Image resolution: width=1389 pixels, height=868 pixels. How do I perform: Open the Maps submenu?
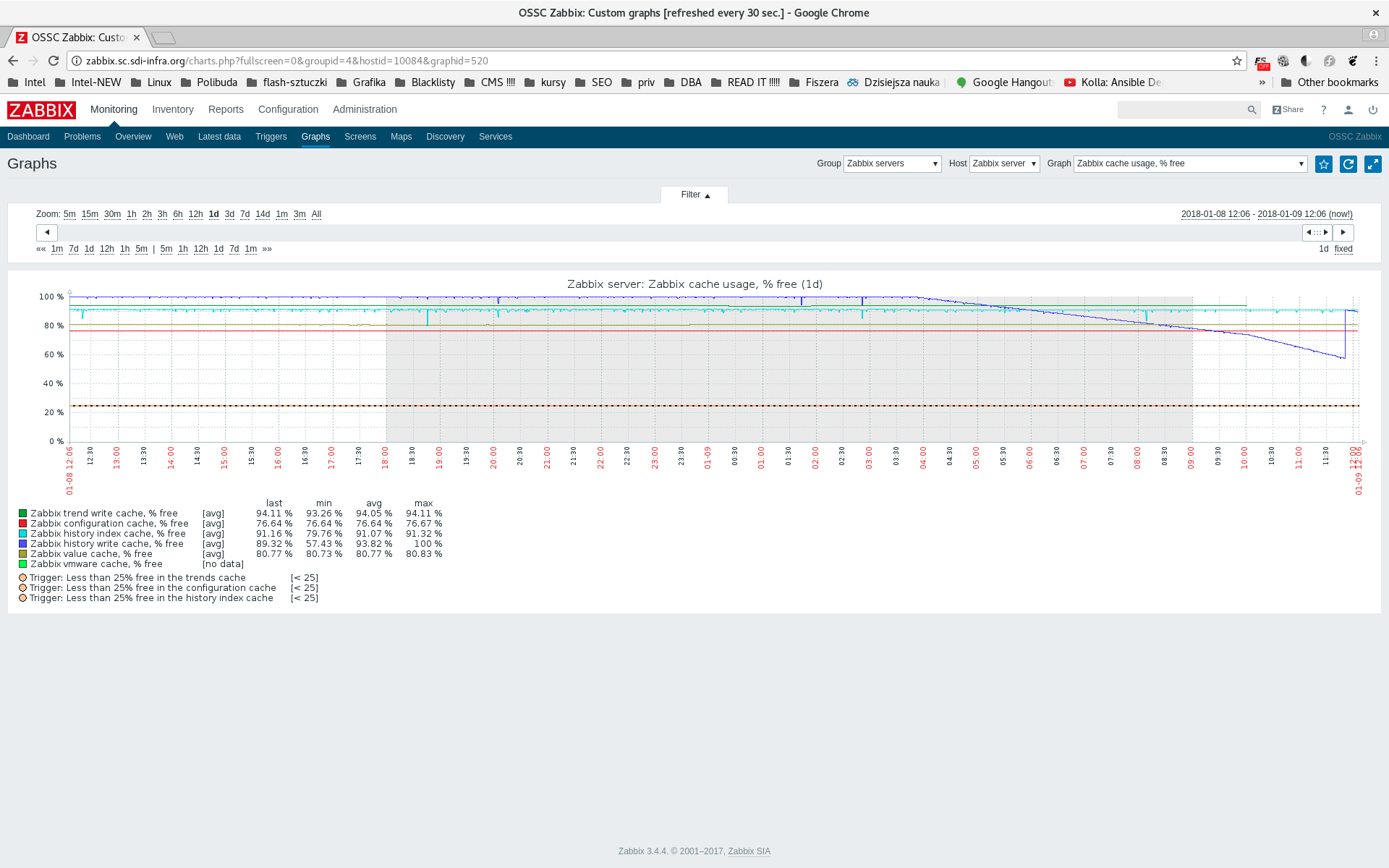(401, 137)
